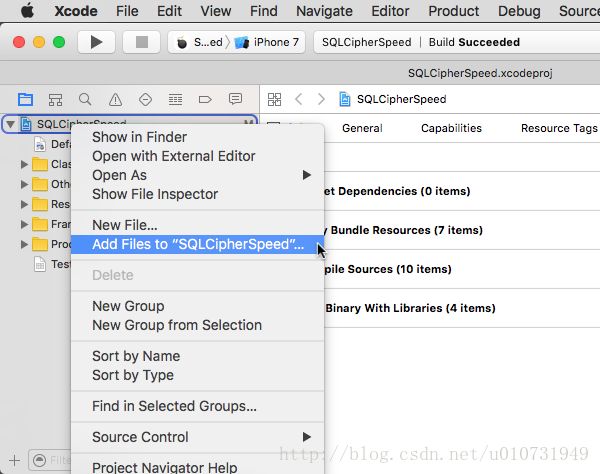Screen dimensions: 600x474
Task: Expand the Oth... folder group
Action: click(24, 184)
